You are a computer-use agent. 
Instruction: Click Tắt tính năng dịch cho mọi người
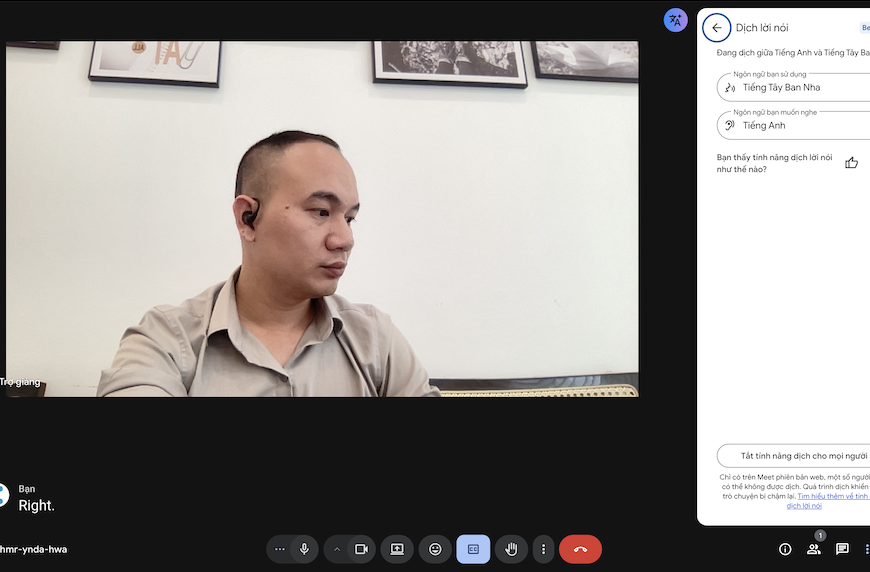pos(793,456)
